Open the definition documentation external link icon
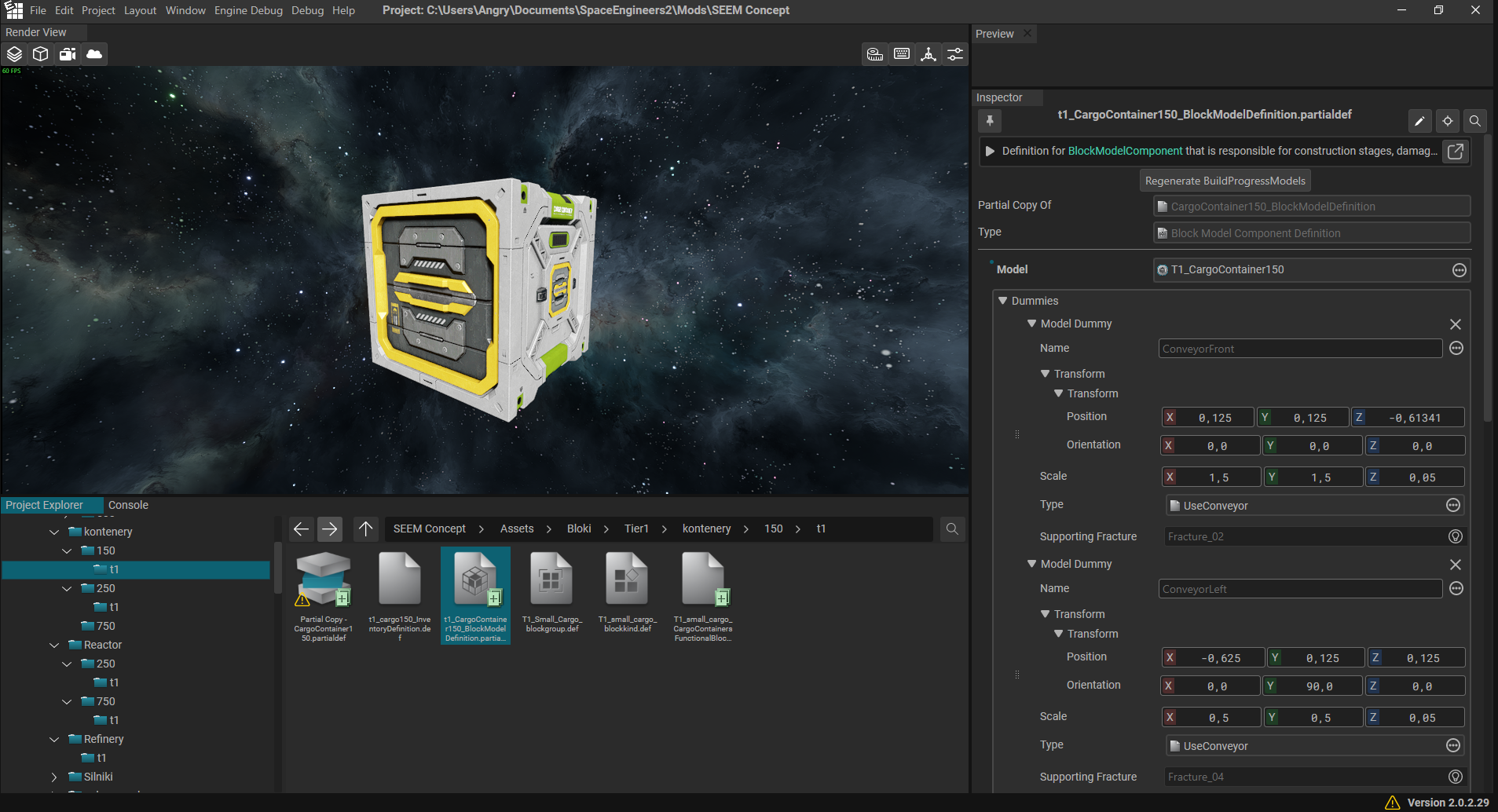Screen dimensions: 1498x812 point(1456,152)
